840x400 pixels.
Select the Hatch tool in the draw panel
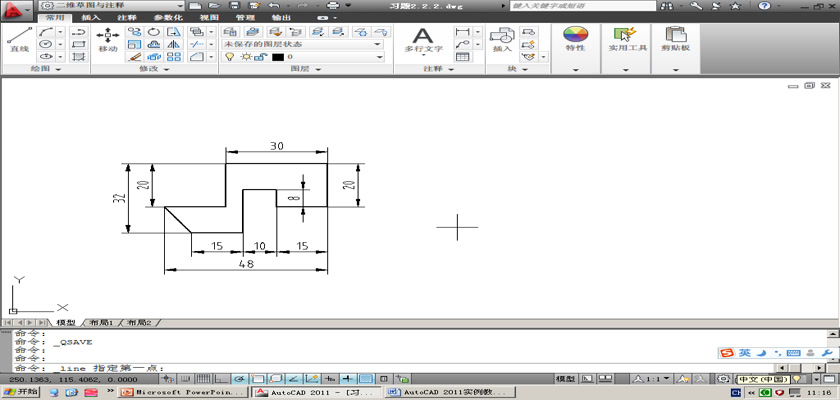79,56
